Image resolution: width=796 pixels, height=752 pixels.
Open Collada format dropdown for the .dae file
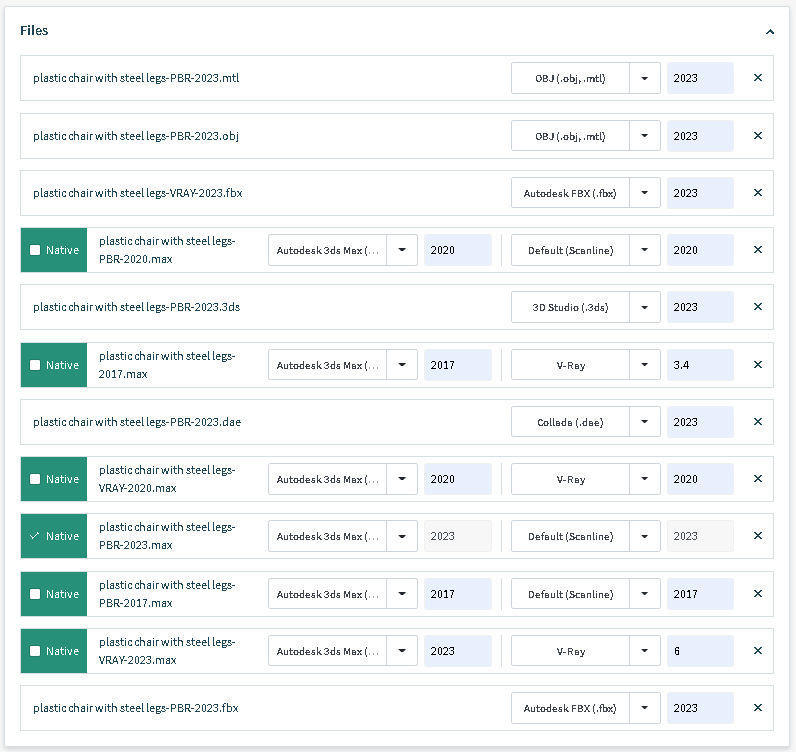645,422
